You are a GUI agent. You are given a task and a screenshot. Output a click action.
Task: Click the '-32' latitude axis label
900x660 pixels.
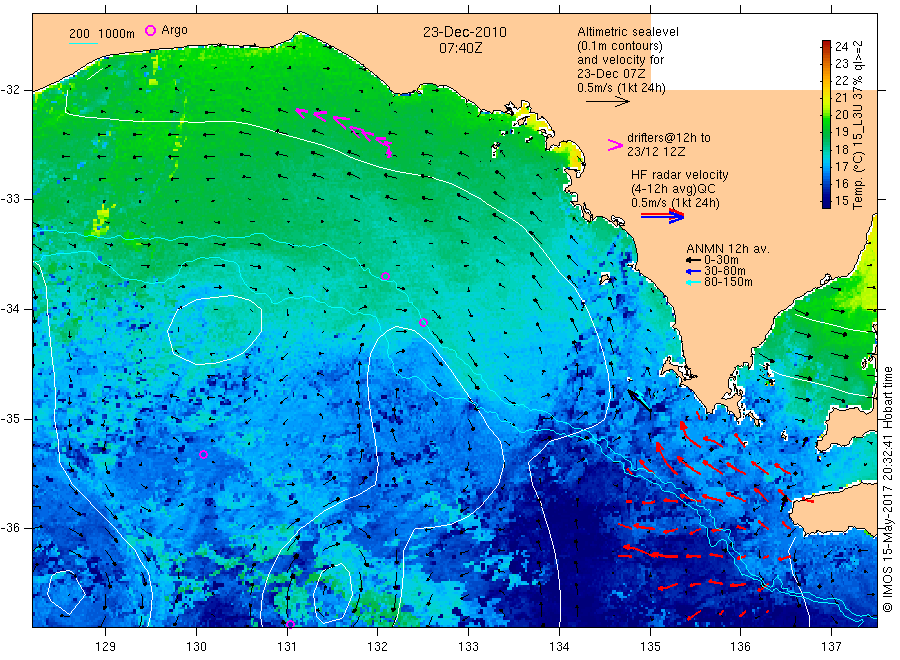pos(10,90)
